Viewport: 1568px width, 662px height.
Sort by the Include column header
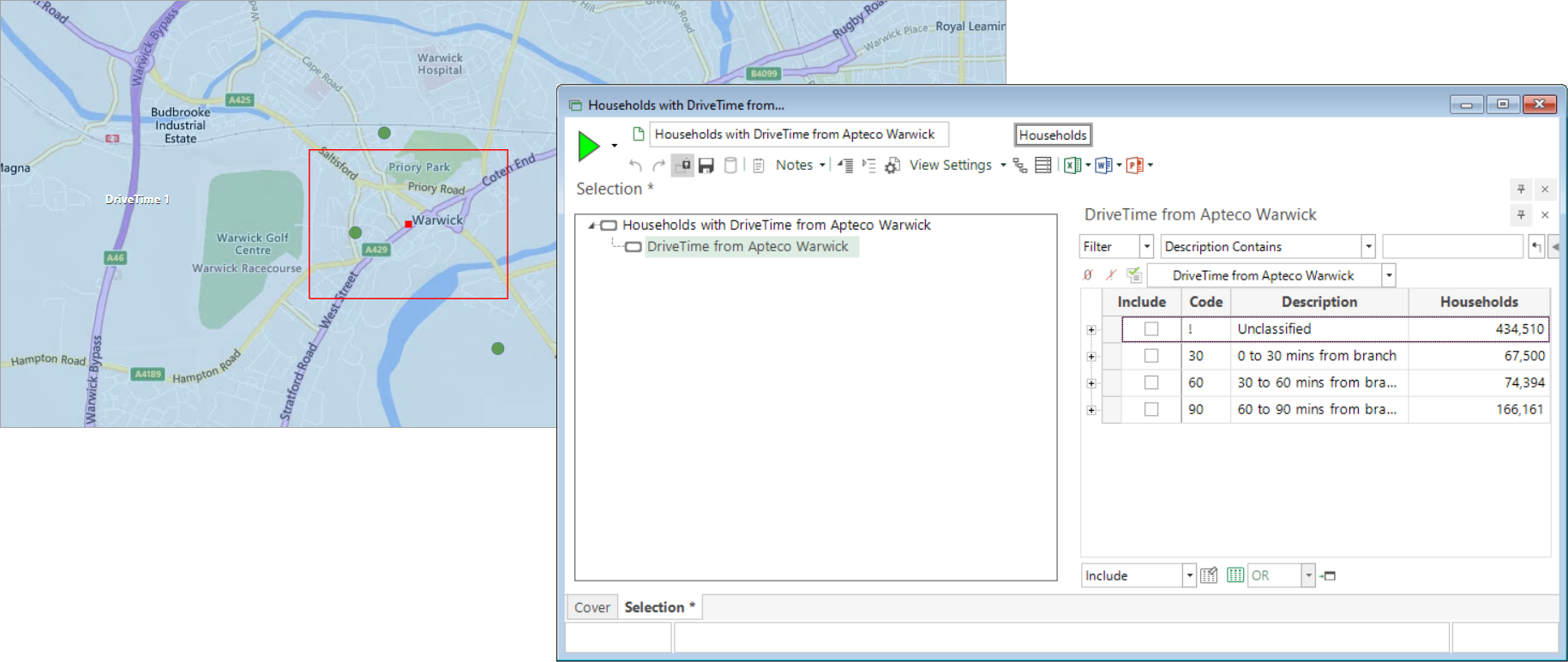coord(1141,302)
